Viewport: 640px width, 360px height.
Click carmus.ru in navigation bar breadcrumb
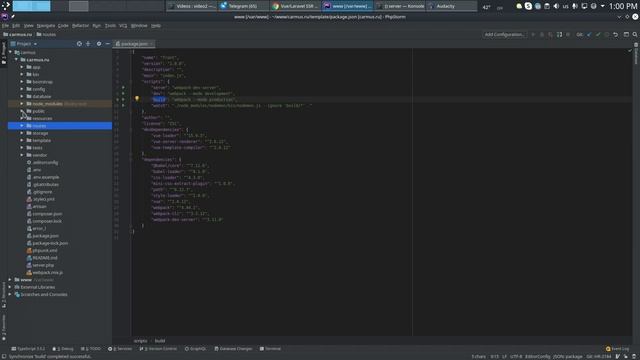click(x=18, y=35)
